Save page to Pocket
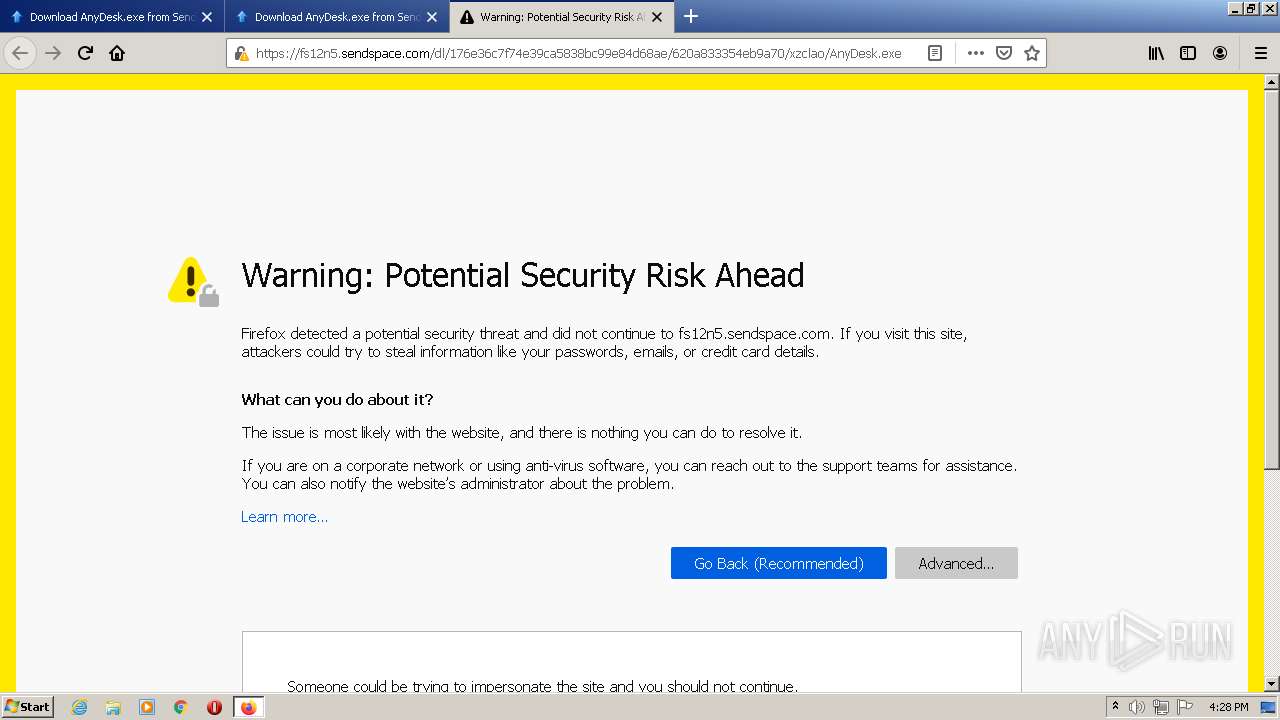Screen dimensions: 1280x720 [x=1004, y=53]
